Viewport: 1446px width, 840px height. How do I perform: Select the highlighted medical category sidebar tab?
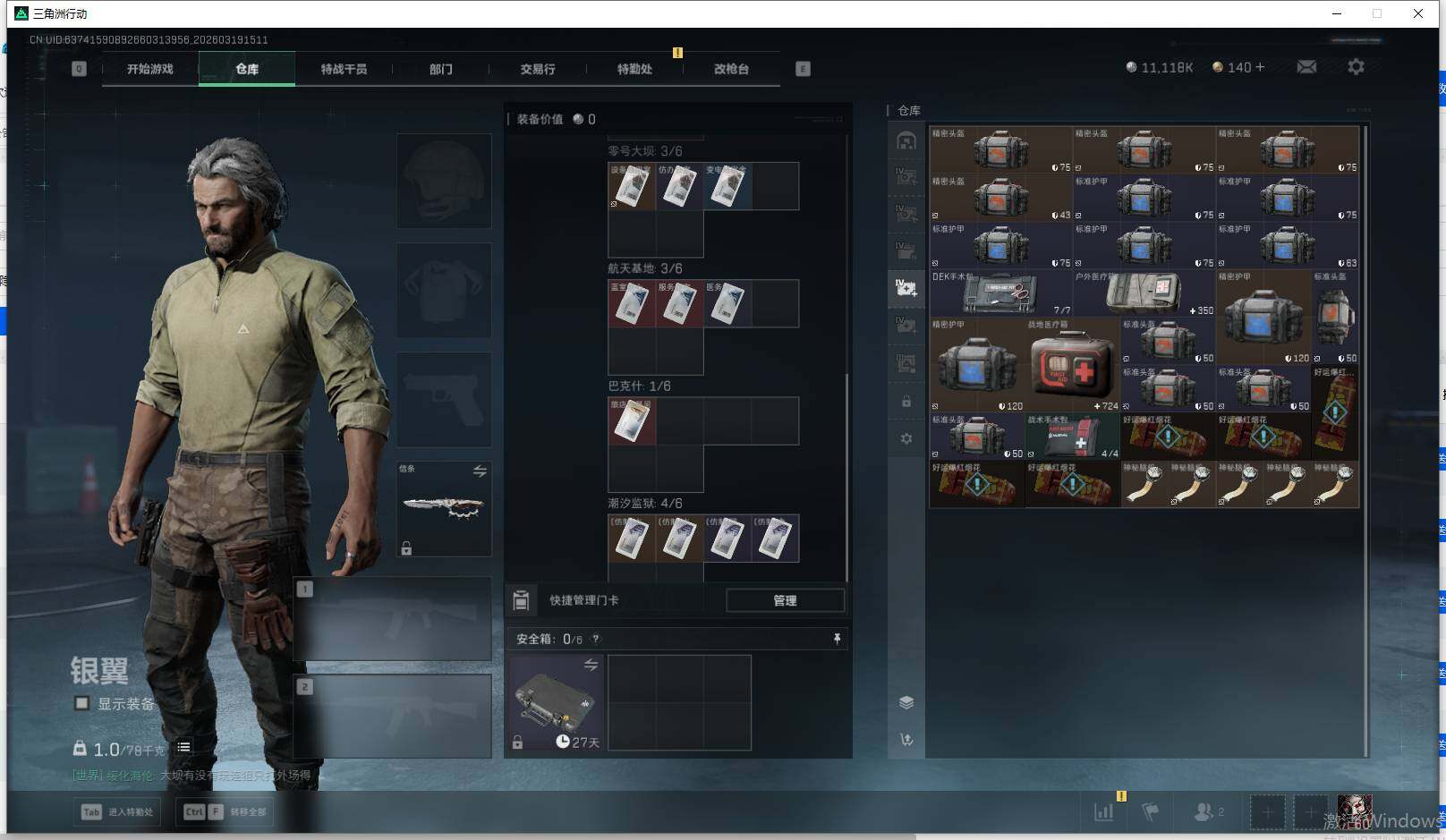tap(906, 287)
